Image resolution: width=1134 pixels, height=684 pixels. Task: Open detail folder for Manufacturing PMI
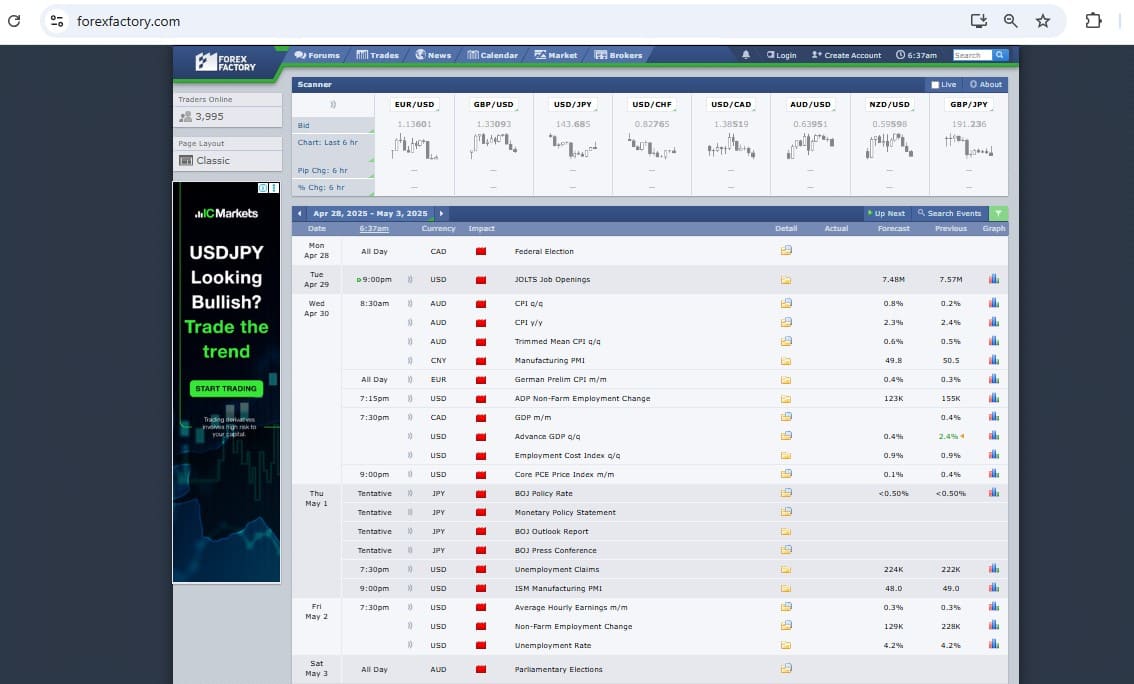[x=785, y=360]
